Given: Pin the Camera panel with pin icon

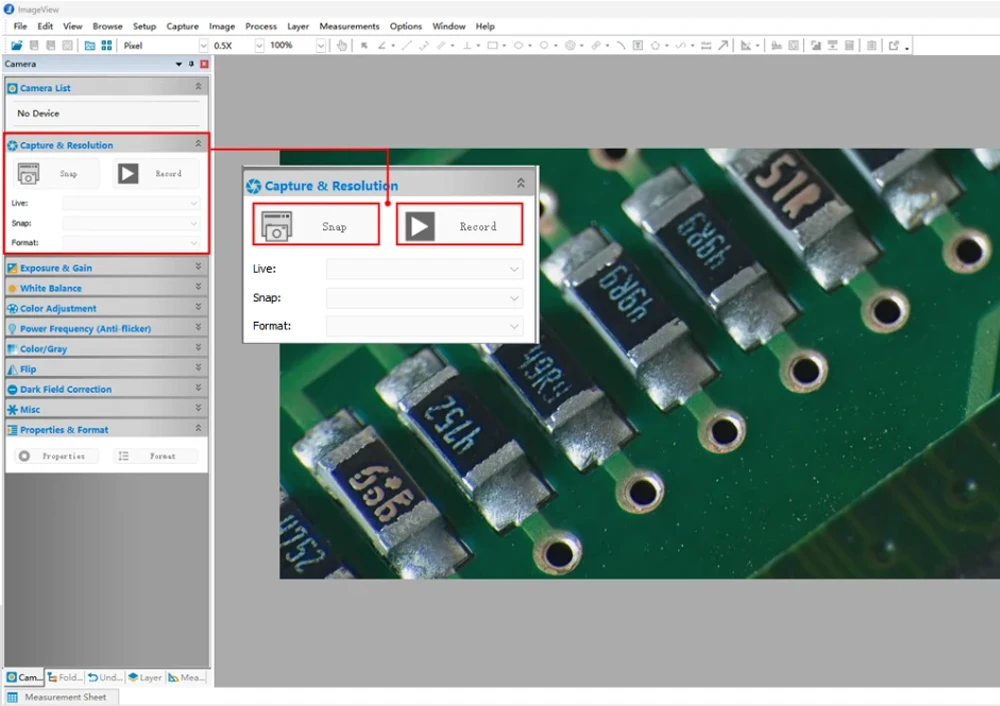Looking at the screenshot, I should (x=192, y=64).
